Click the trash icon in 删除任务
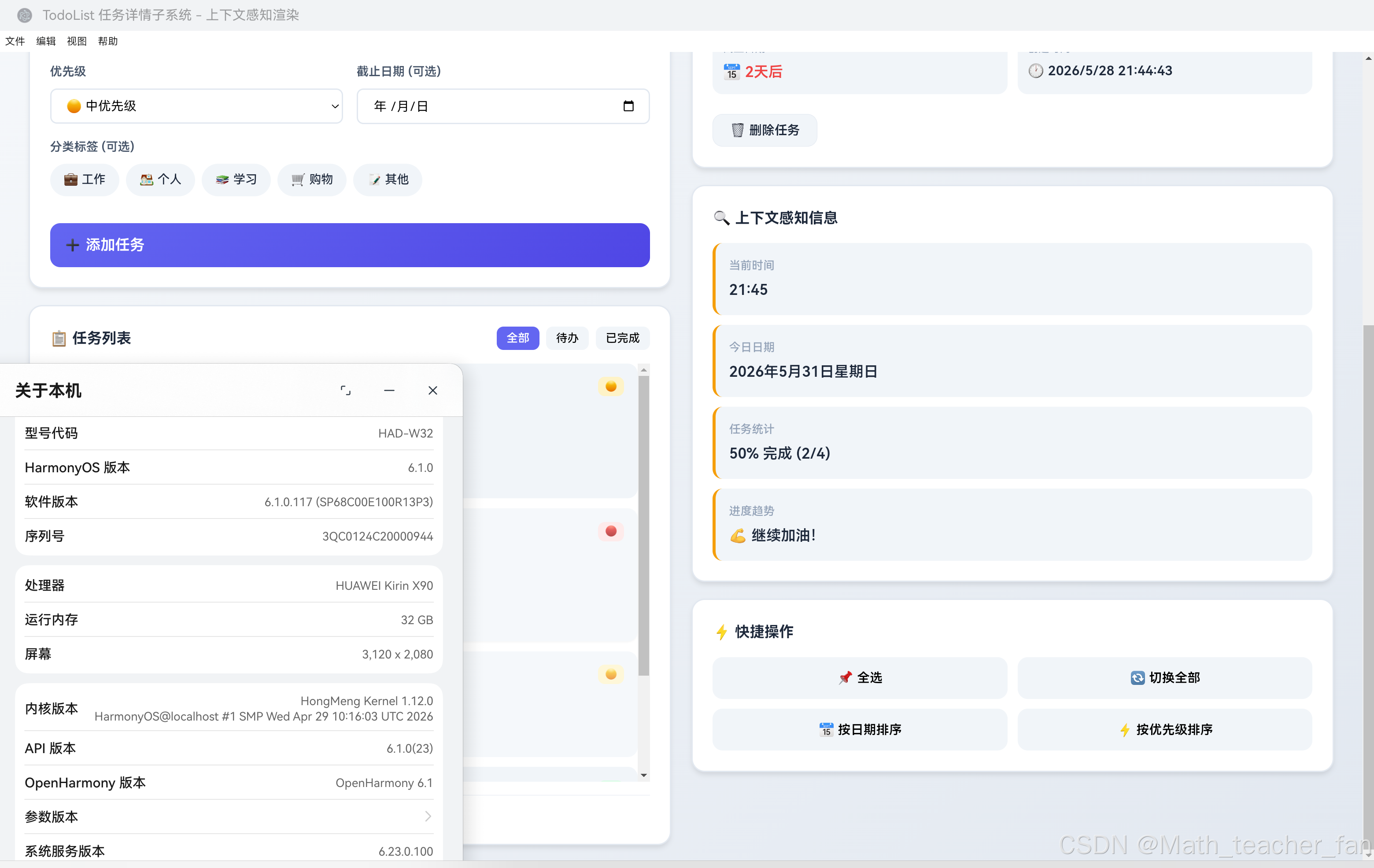The image size is (1374, 868). click(737, 130)
